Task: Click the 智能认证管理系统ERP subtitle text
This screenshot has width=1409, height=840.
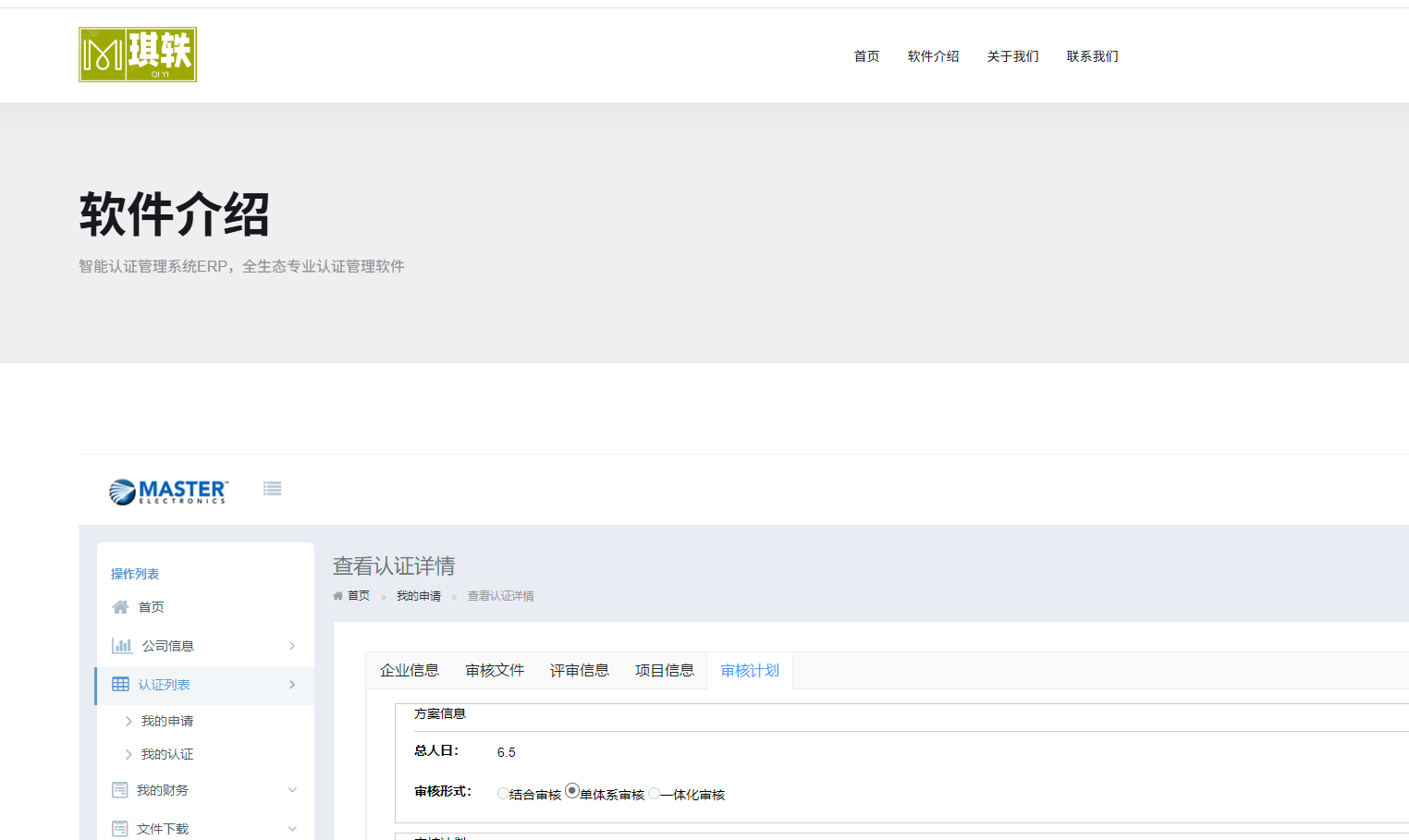Action: click(241, 266)
